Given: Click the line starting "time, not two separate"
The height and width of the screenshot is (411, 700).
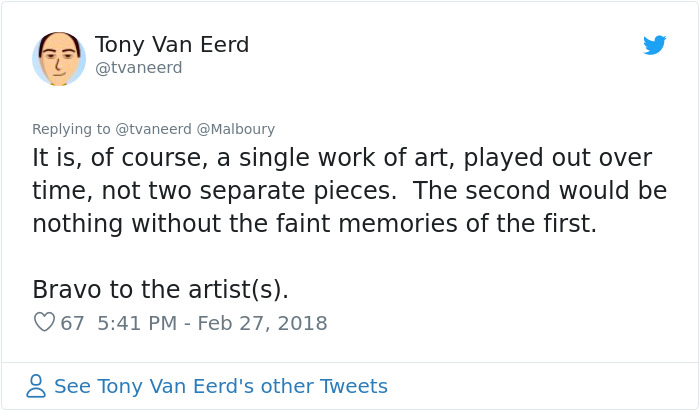Looking at the screenshot, I should coord(349,191).
